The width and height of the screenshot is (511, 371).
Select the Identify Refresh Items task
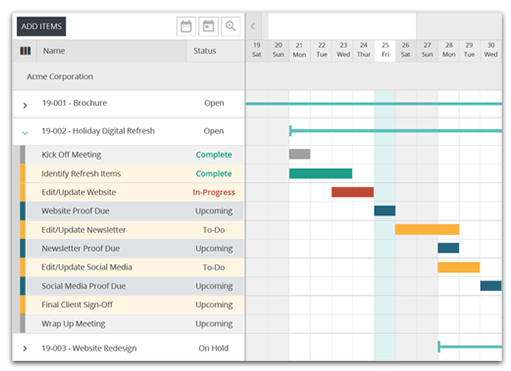pos(81,174)
